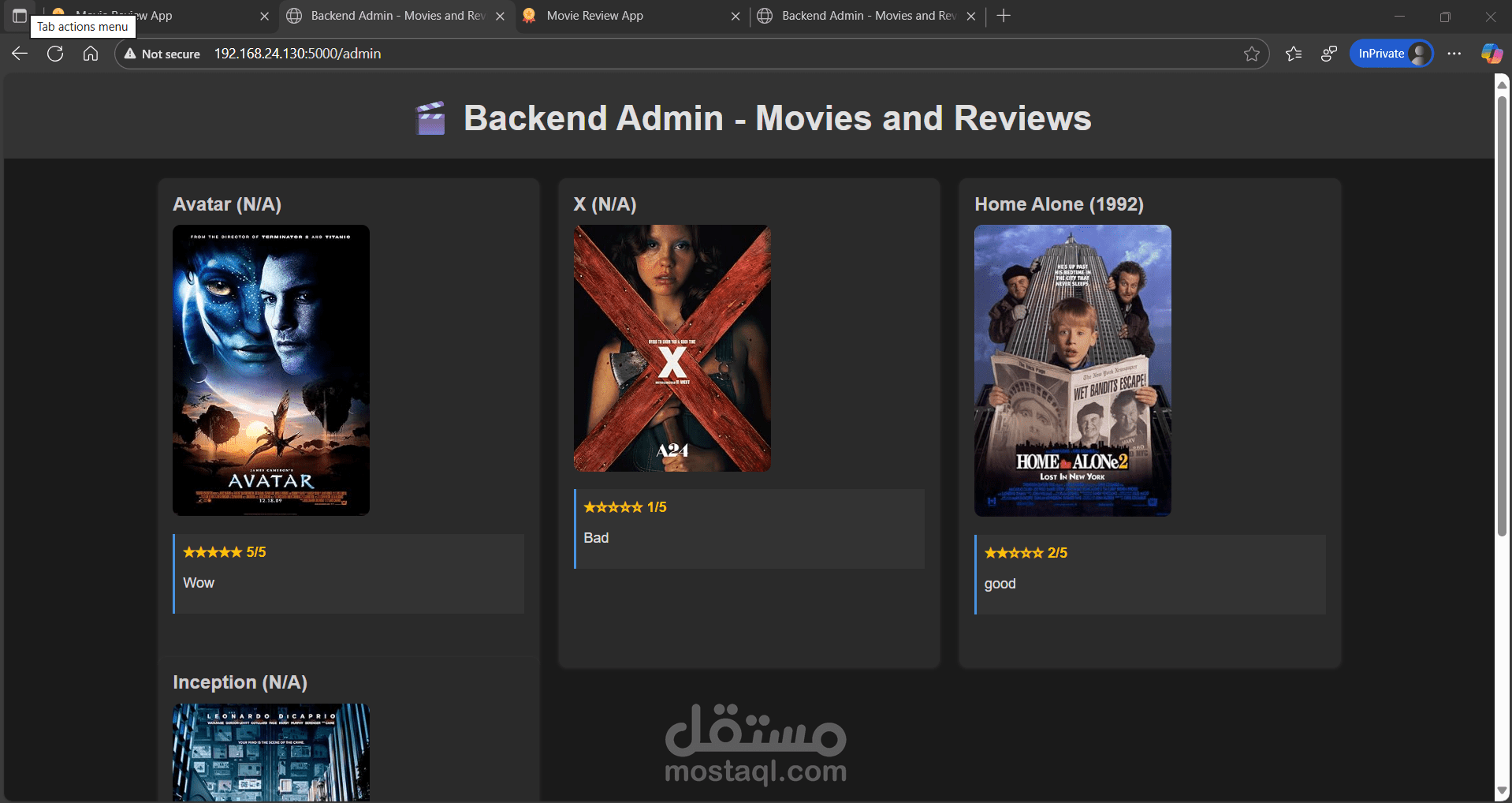
Task: Click the "2/5" rating on the Home Alone review
Action: tap(1057, 553)
